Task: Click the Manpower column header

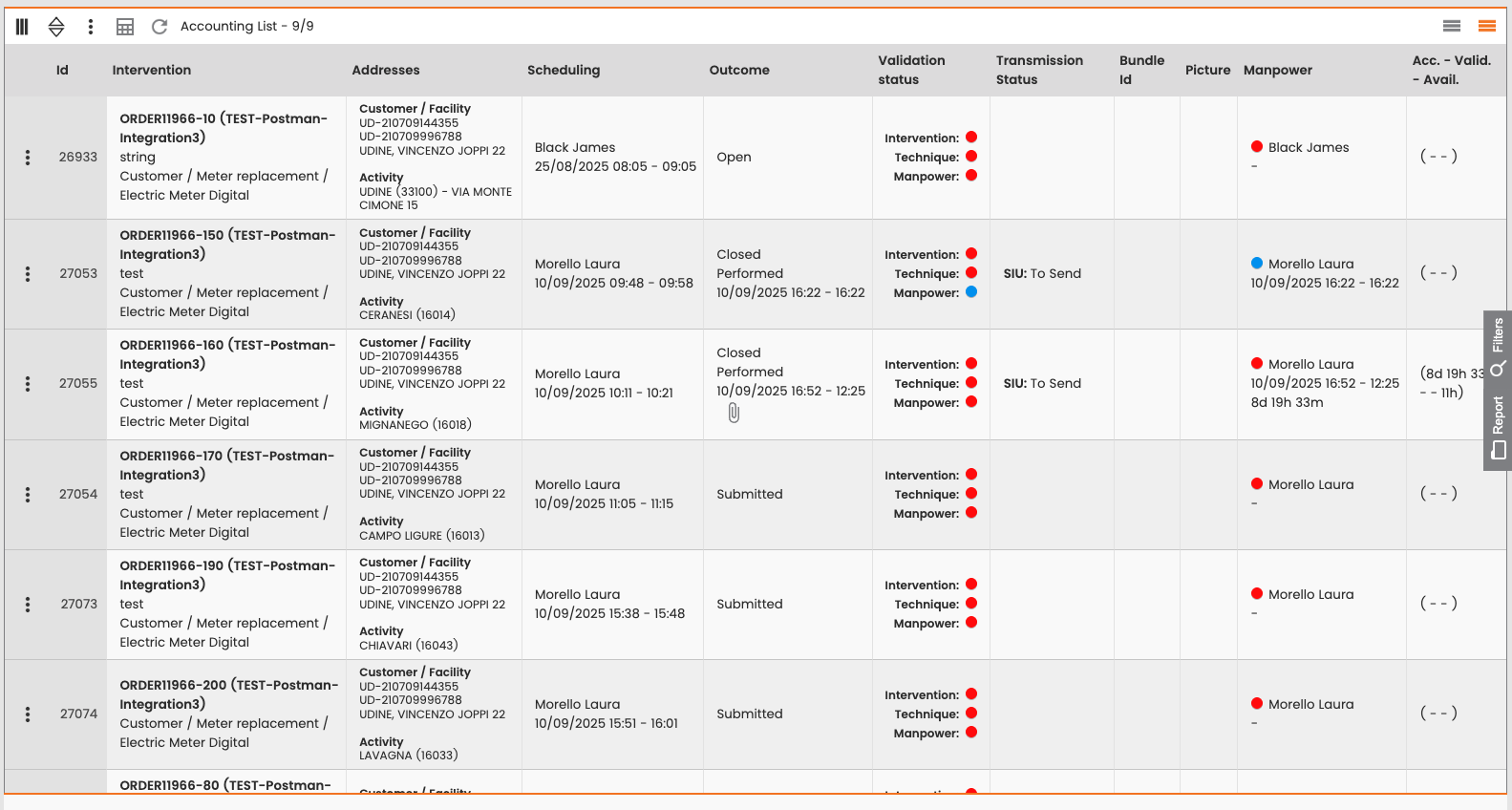Action: [1278, 71]
